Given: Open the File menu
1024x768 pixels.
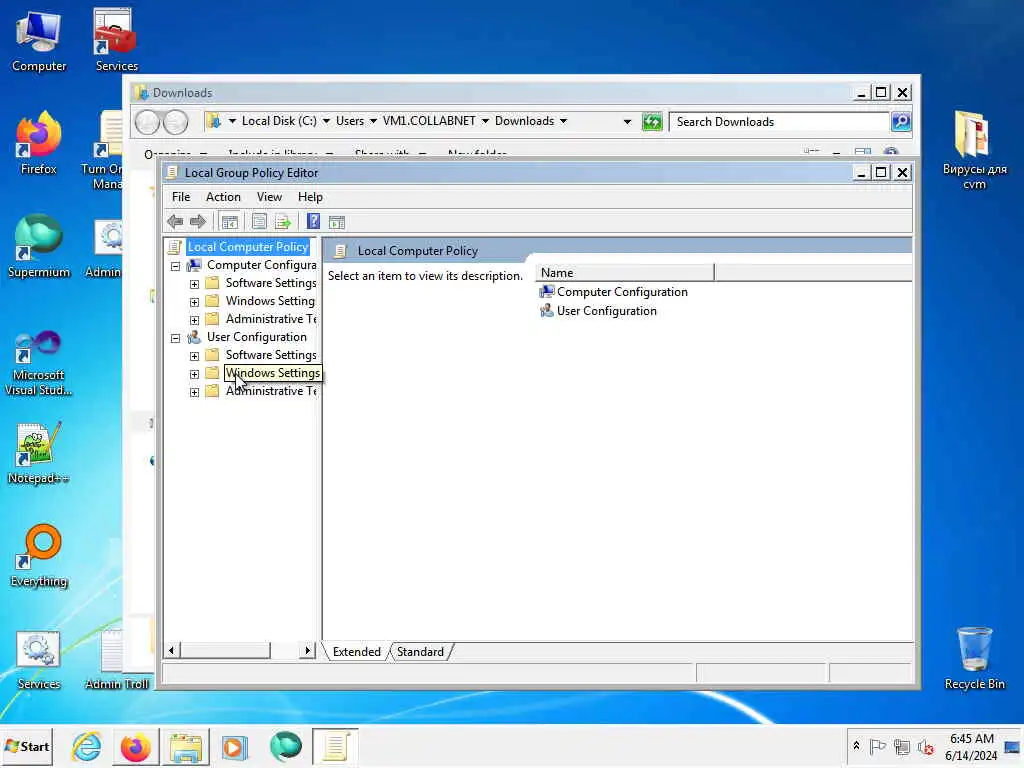Looking at the screenshot, I should 181,197.
